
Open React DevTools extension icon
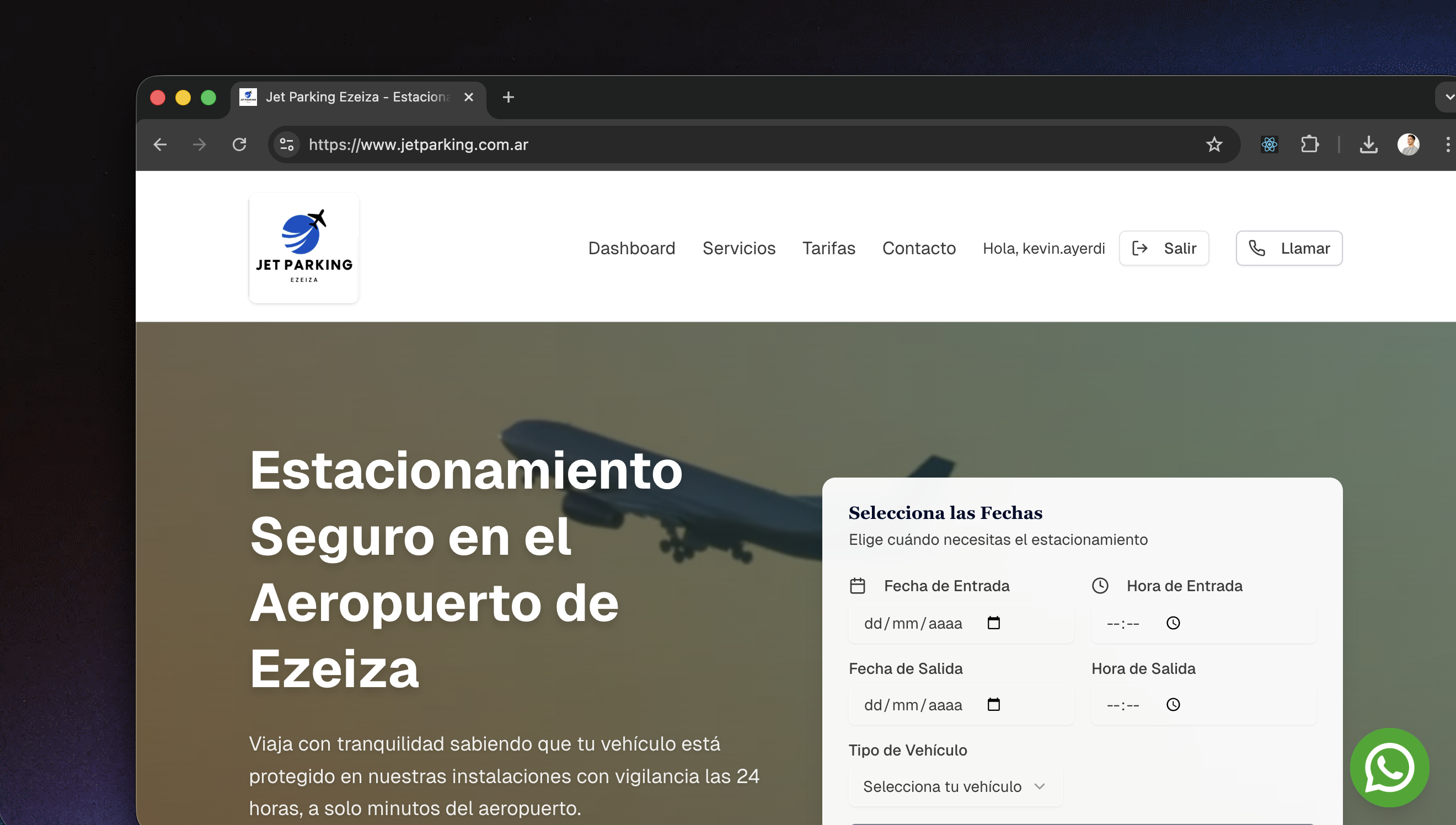[1270, 144]
